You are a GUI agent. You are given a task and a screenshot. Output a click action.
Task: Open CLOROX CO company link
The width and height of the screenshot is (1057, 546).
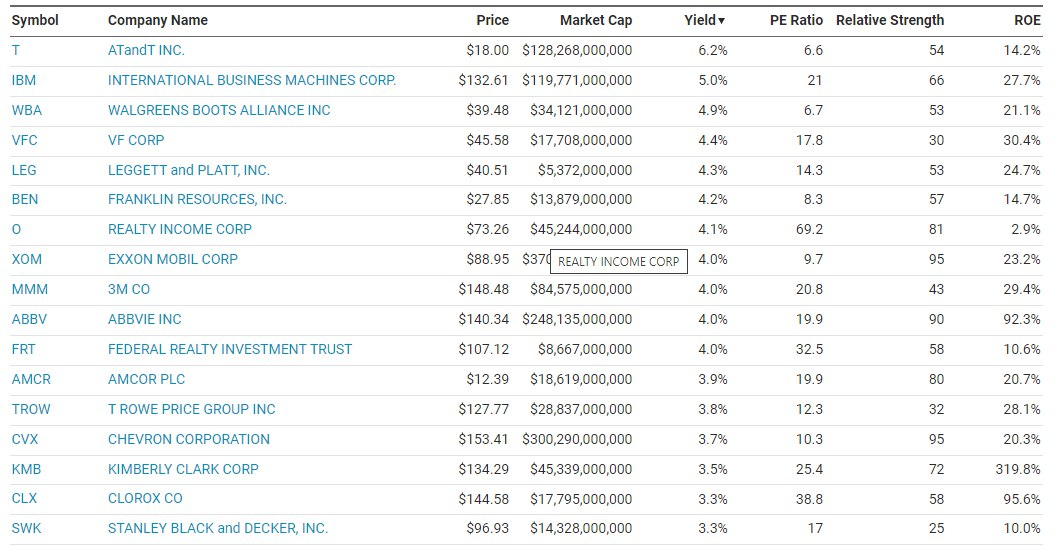click(146, 498)
